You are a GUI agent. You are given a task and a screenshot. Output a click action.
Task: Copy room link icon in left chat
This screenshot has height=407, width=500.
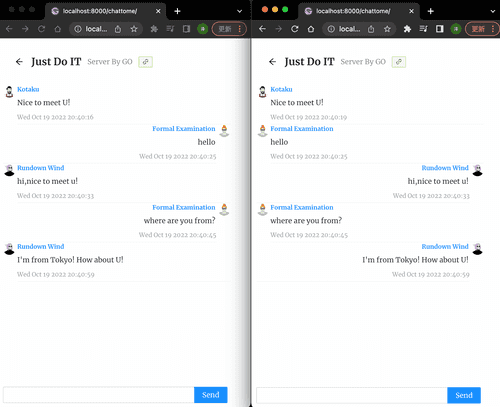pos(146,62)
